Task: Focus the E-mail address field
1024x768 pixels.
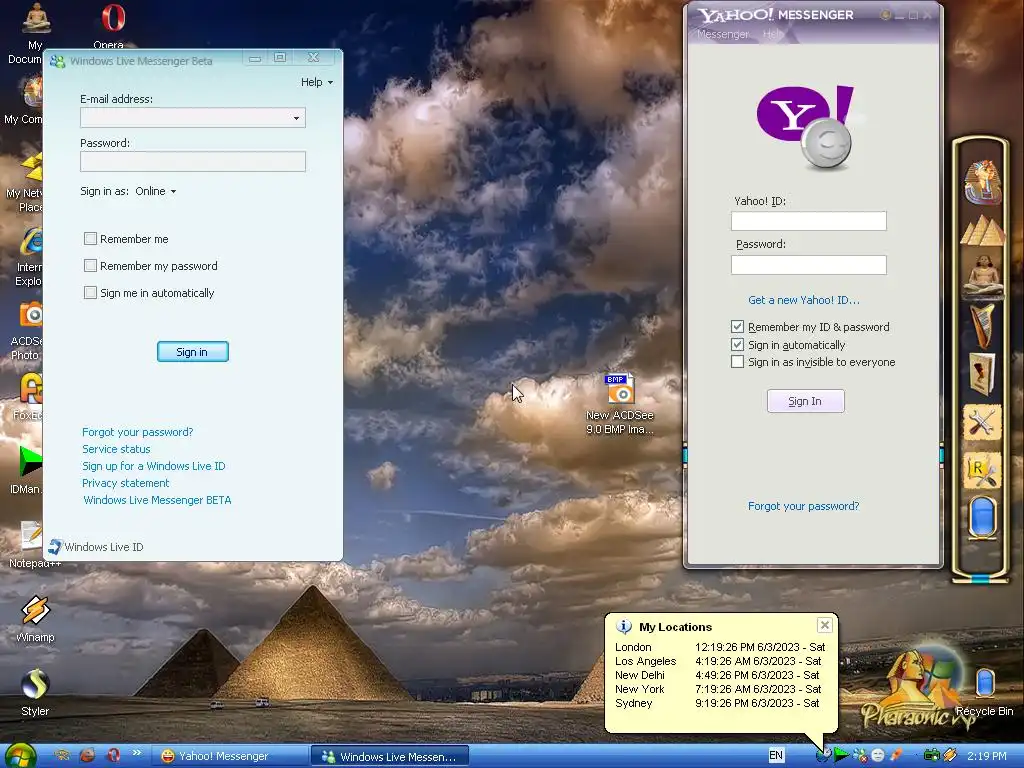Action: click(x=193, y=118)
